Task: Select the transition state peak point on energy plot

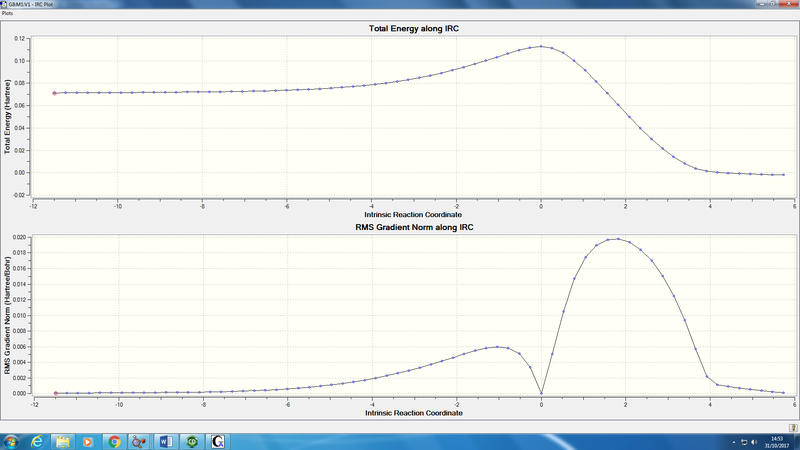Action: point(541,46)
